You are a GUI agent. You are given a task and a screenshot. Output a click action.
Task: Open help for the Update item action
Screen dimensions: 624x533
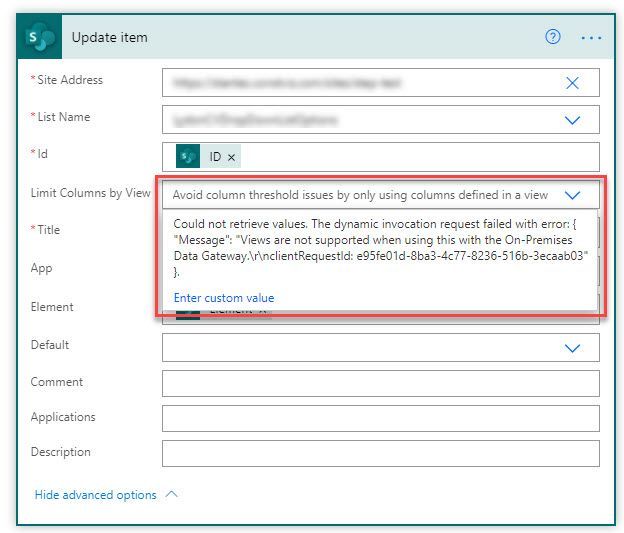(552, 37)
